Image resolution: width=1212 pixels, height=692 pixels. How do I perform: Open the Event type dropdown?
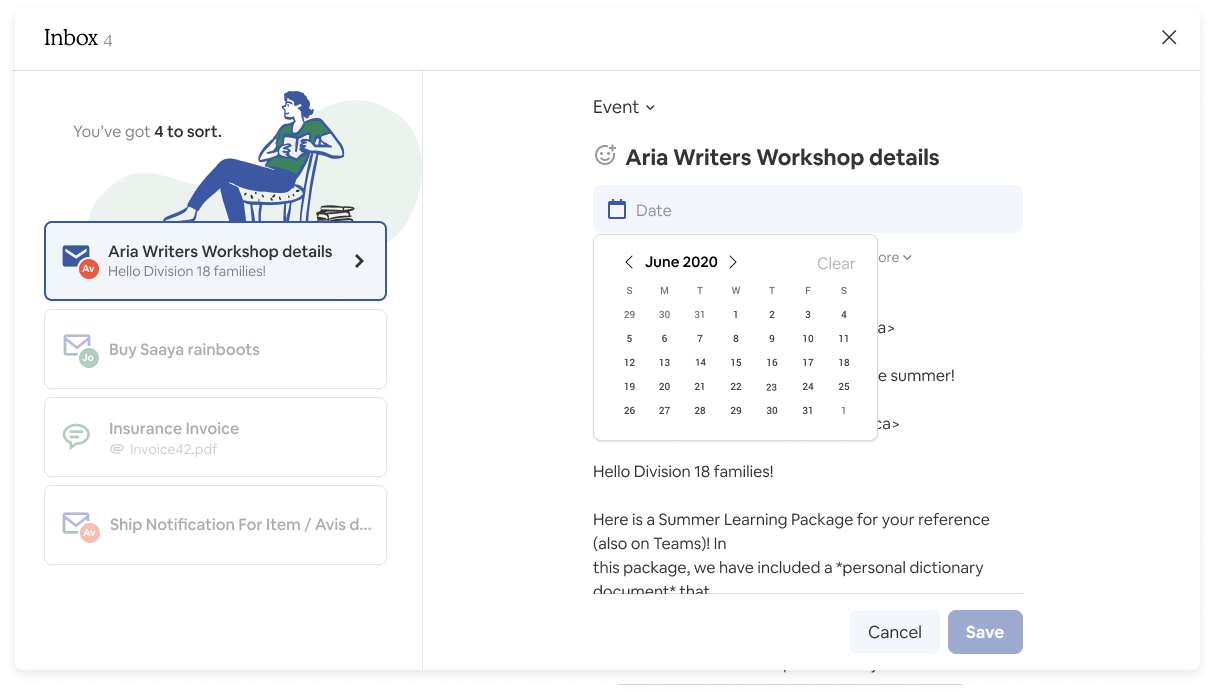click(624, 107)
